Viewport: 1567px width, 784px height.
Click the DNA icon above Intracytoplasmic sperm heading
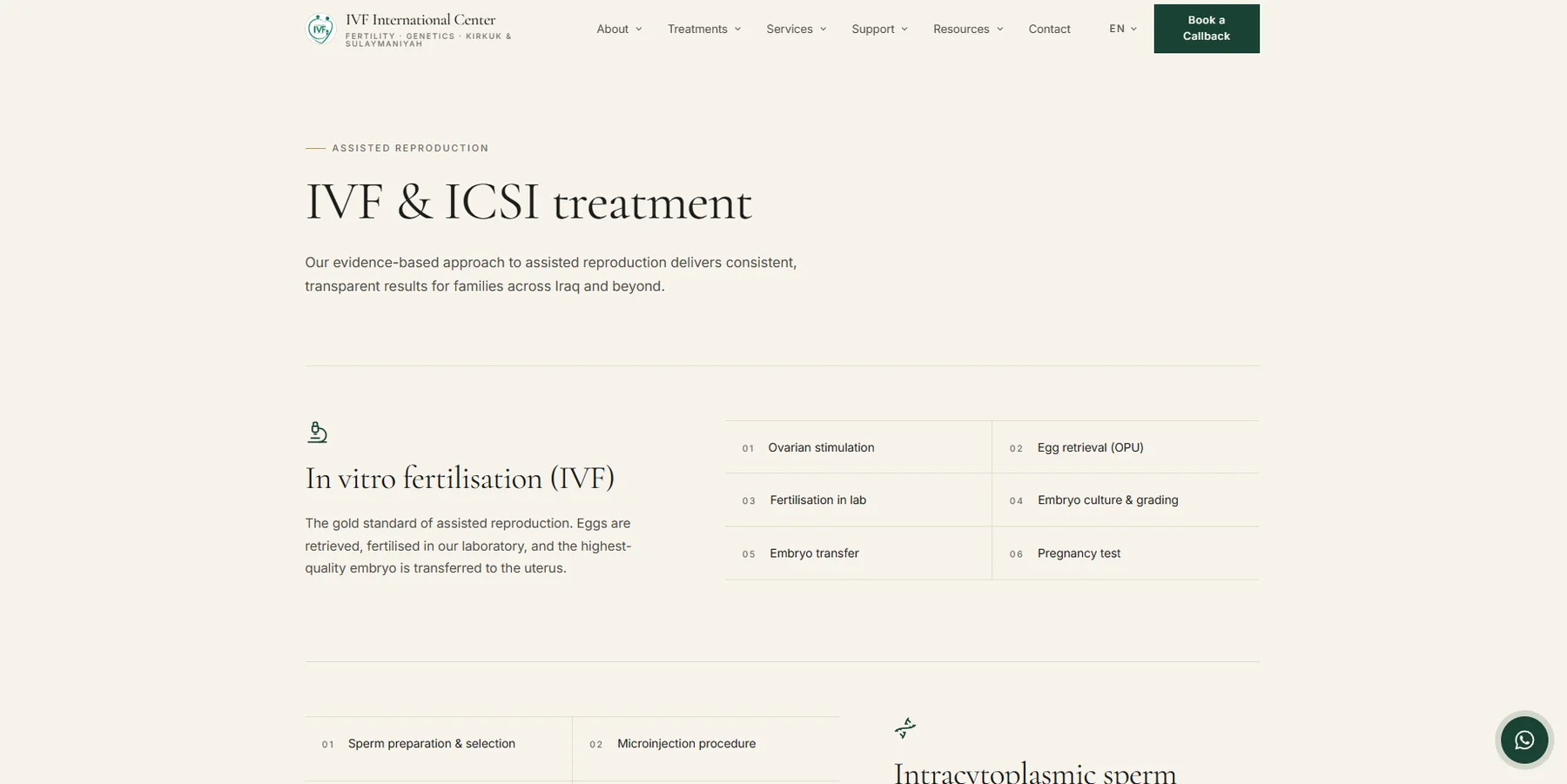pyautogui.click(x=905, y=727)
